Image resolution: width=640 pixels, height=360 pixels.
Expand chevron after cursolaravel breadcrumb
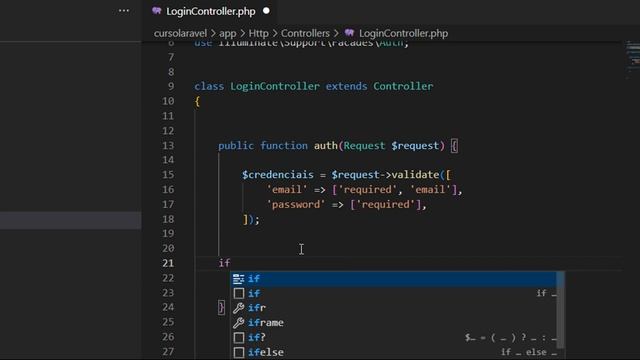213,33
